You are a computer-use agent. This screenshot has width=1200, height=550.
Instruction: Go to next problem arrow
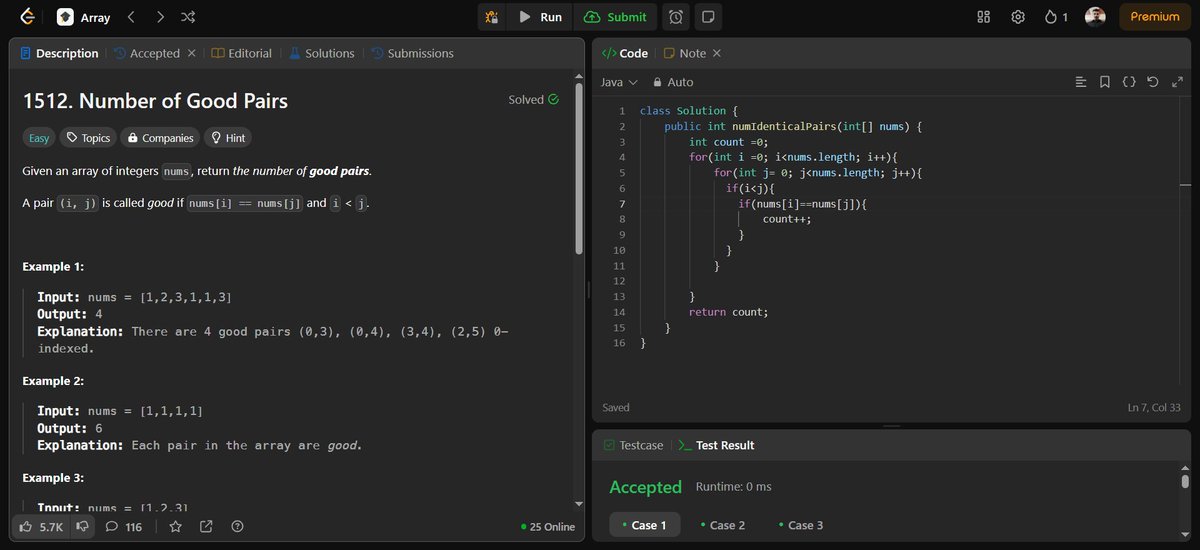tap(160, 17)
